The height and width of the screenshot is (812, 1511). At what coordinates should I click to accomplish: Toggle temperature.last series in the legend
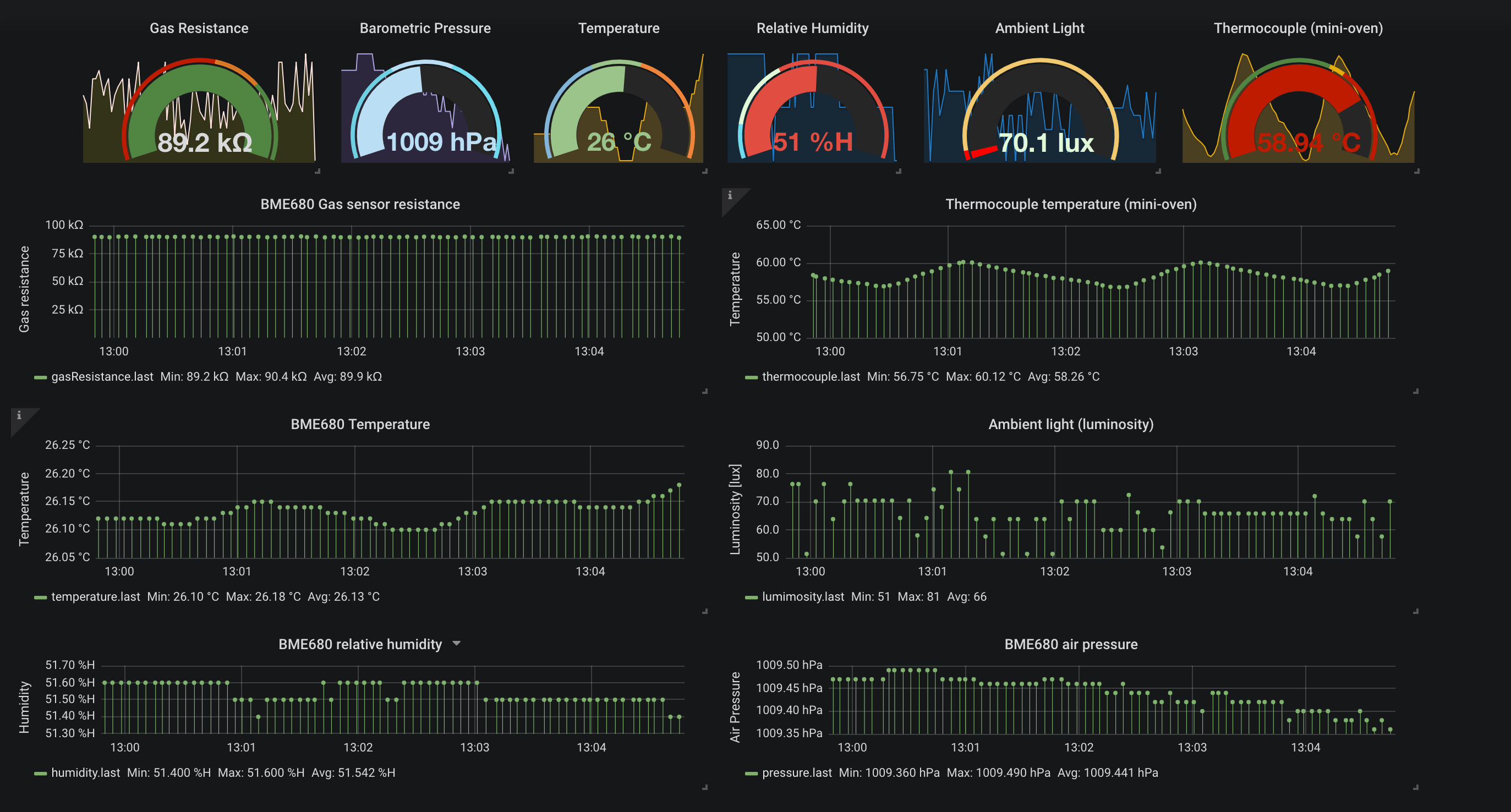96,596
